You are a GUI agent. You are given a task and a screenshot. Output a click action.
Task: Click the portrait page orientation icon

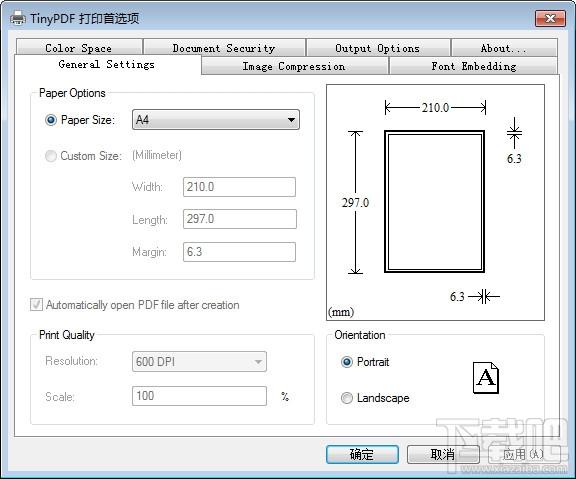486,378
